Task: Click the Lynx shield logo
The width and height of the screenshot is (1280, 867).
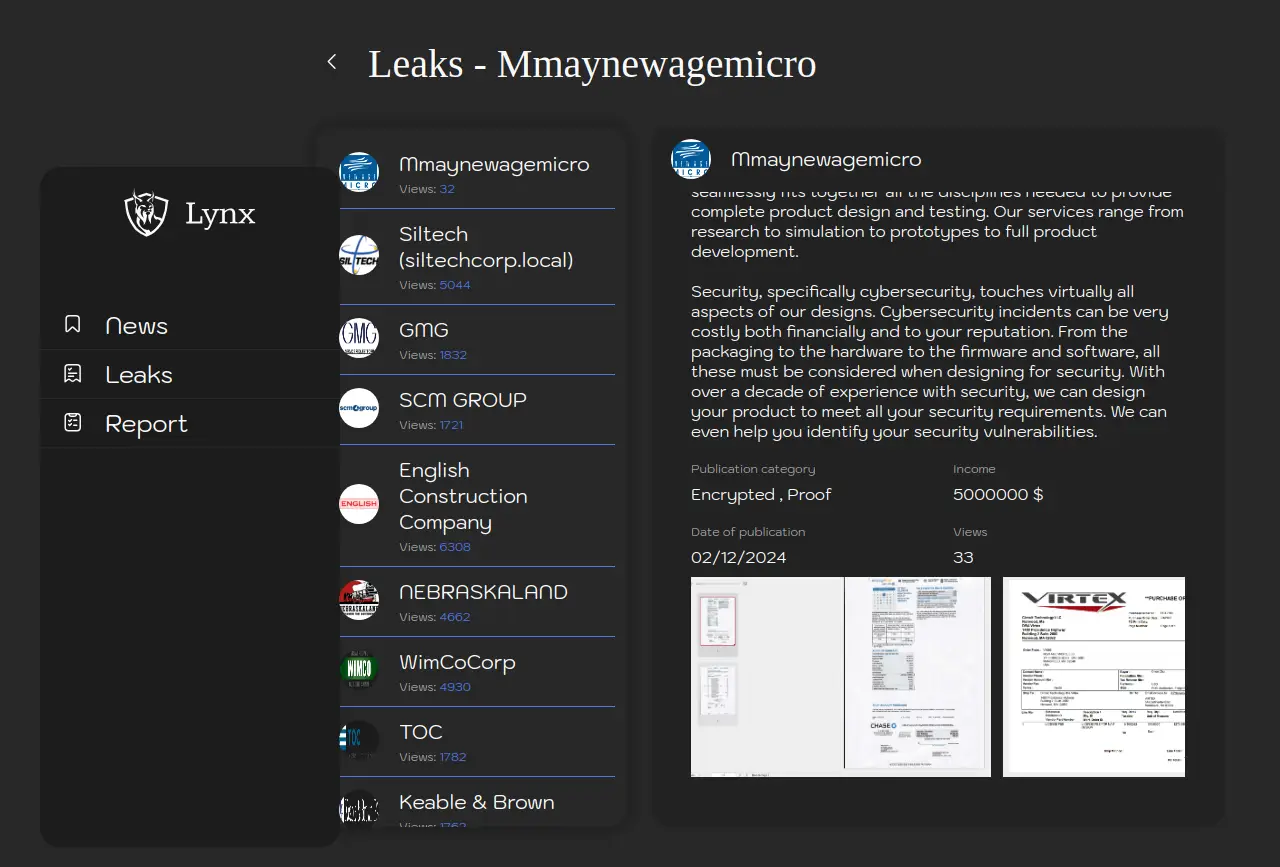Action: click(x=146, y=213)
